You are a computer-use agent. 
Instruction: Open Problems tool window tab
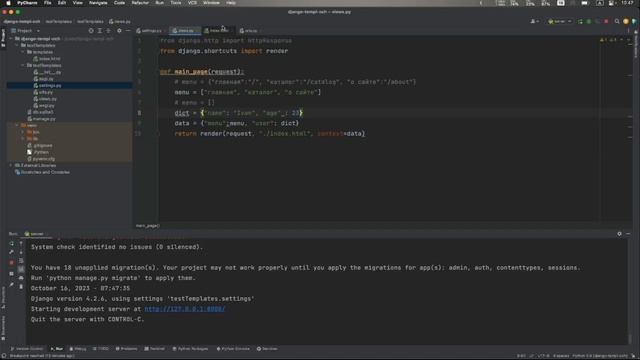click(x=127, y=349)
